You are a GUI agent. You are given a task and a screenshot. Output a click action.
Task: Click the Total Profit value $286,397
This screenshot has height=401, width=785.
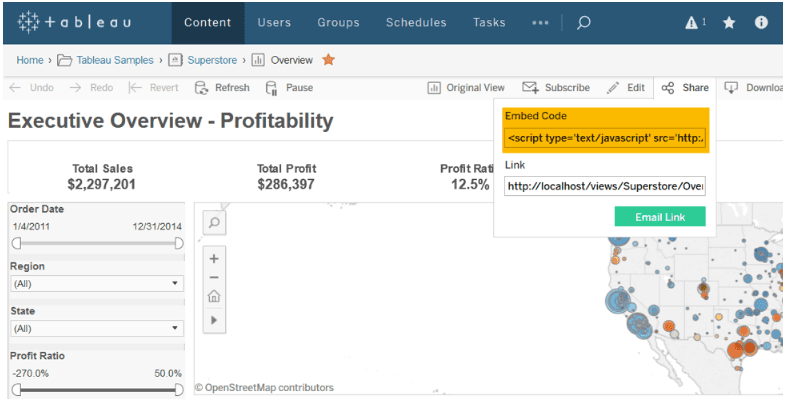coord(286,184)
